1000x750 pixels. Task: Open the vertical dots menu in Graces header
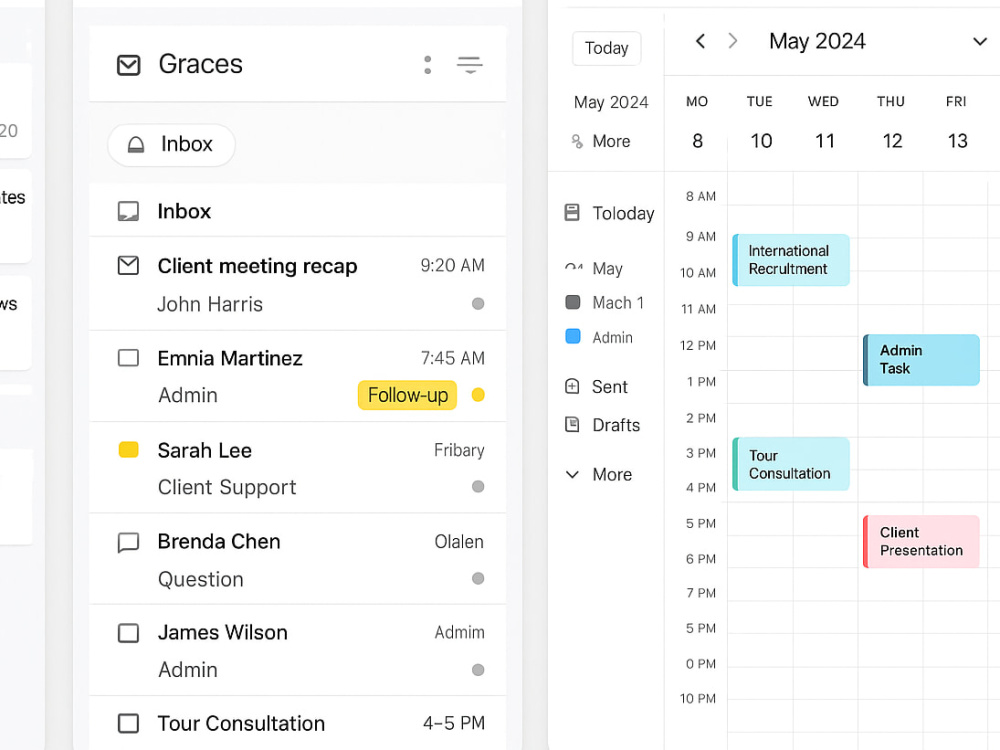pyautogui.click(x=427, y=64)
